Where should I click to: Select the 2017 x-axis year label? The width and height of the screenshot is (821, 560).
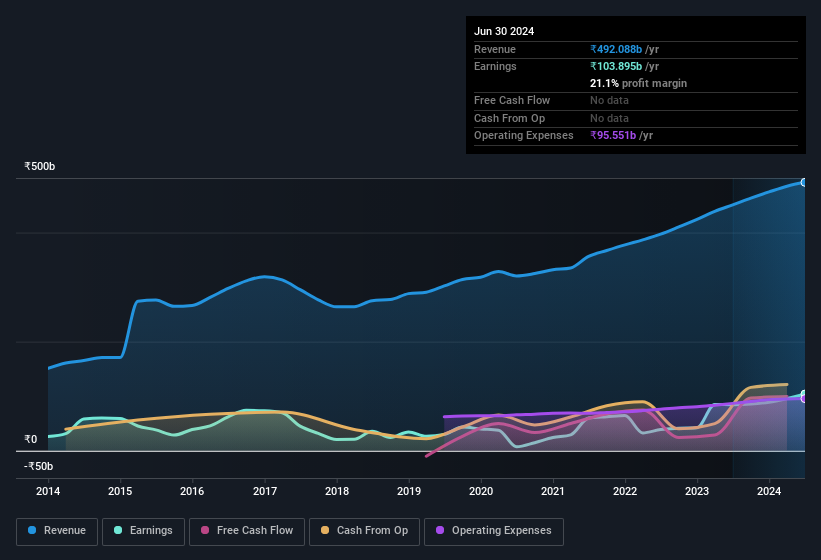pyautogui.click(x=264, y=491)
